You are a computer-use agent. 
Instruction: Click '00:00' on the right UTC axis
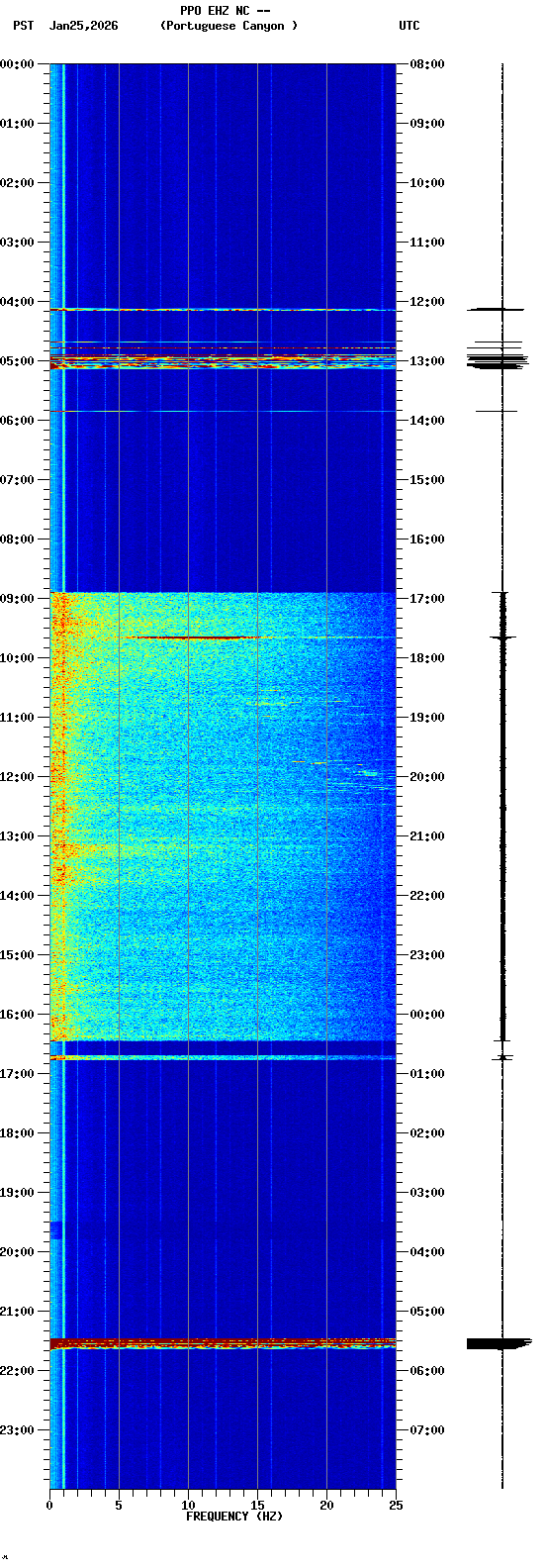[x=426, y=1015]
